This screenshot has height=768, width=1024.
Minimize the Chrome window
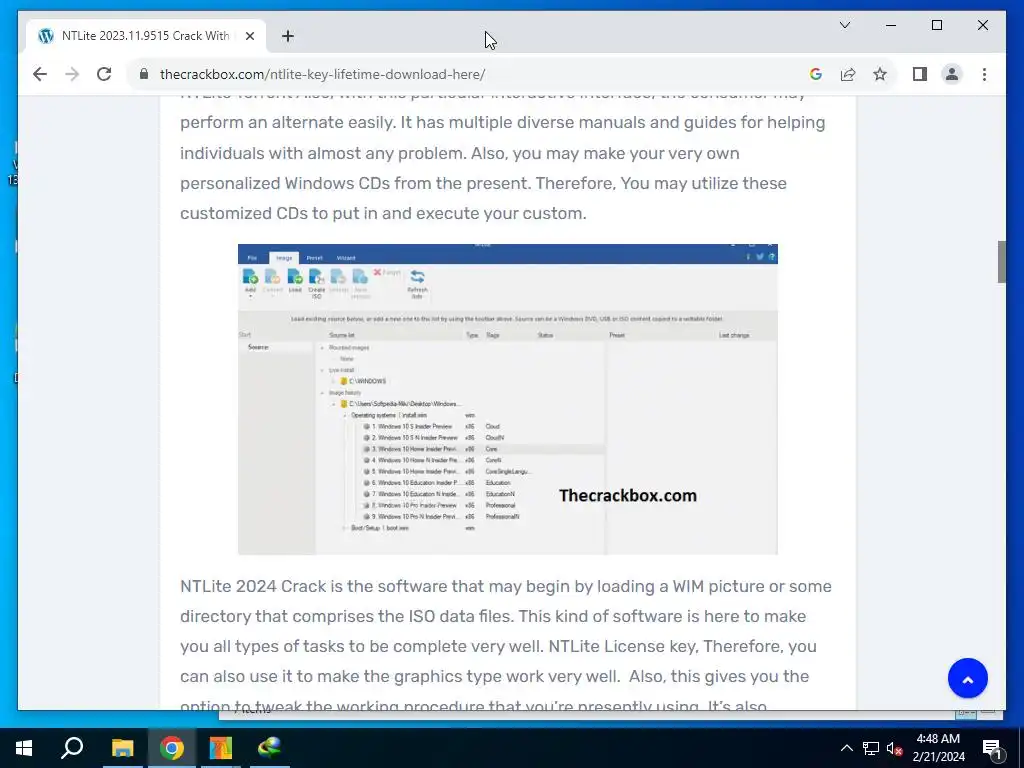[x=891, y=25]
